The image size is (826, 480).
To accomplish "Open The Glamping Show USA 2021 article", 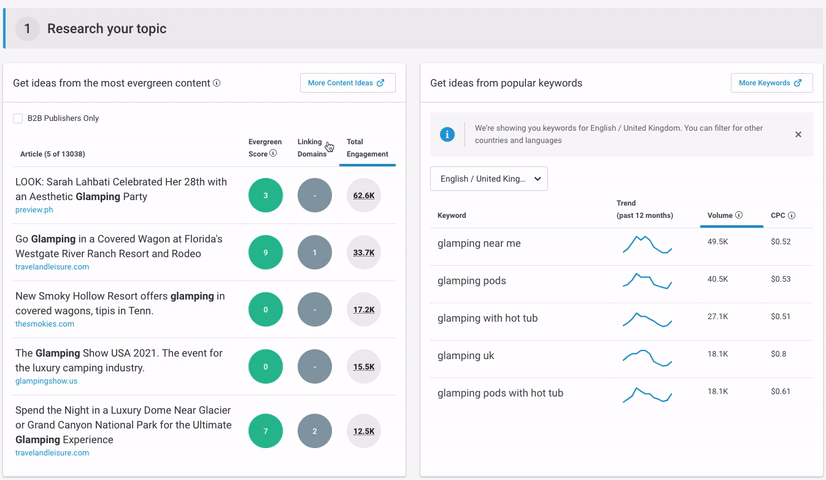I will [x=119, y=360].
